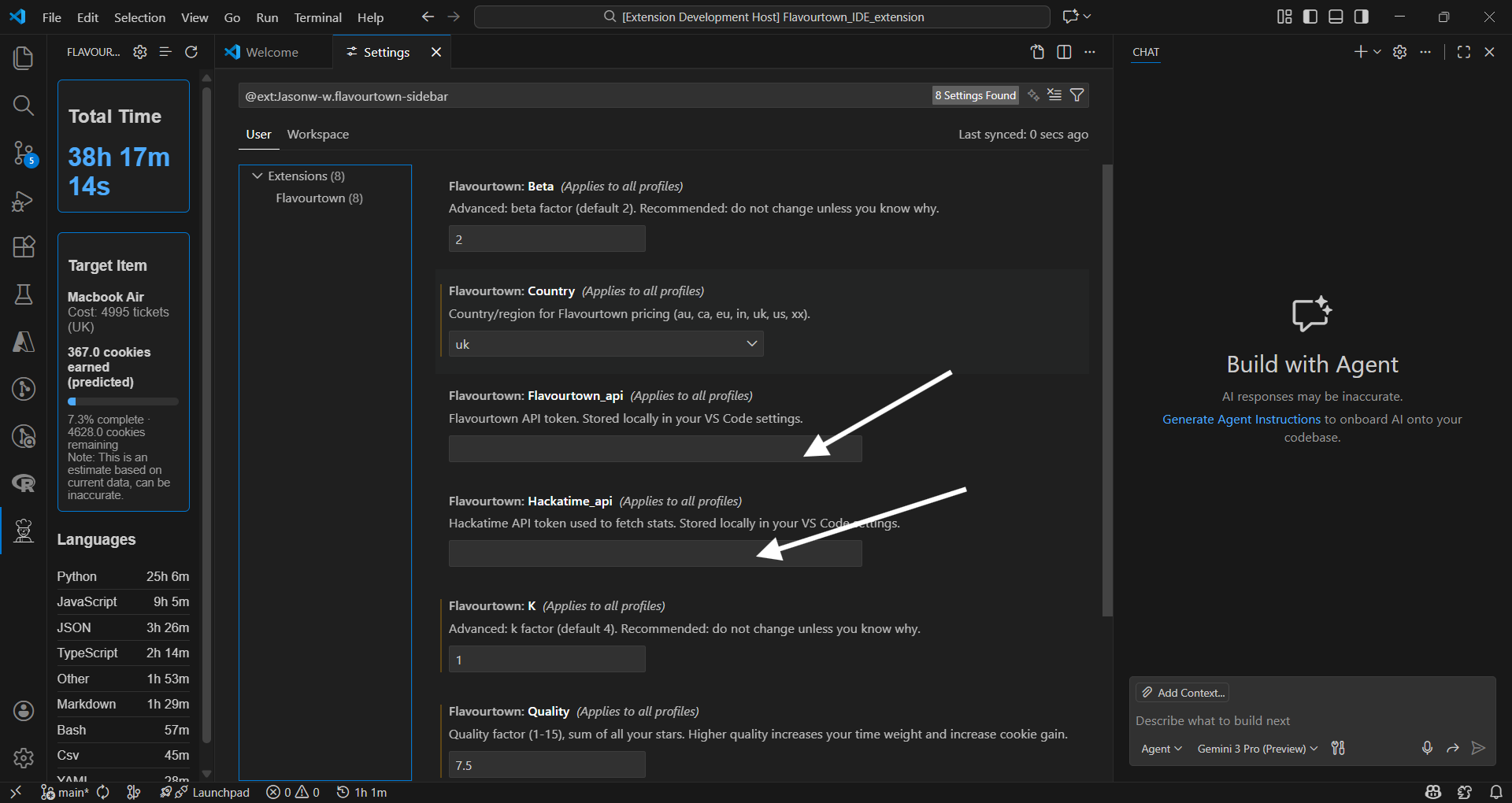1512x803 pixels.
Task: Open errors and warnings count in status bar
Action: click(293, 792)
